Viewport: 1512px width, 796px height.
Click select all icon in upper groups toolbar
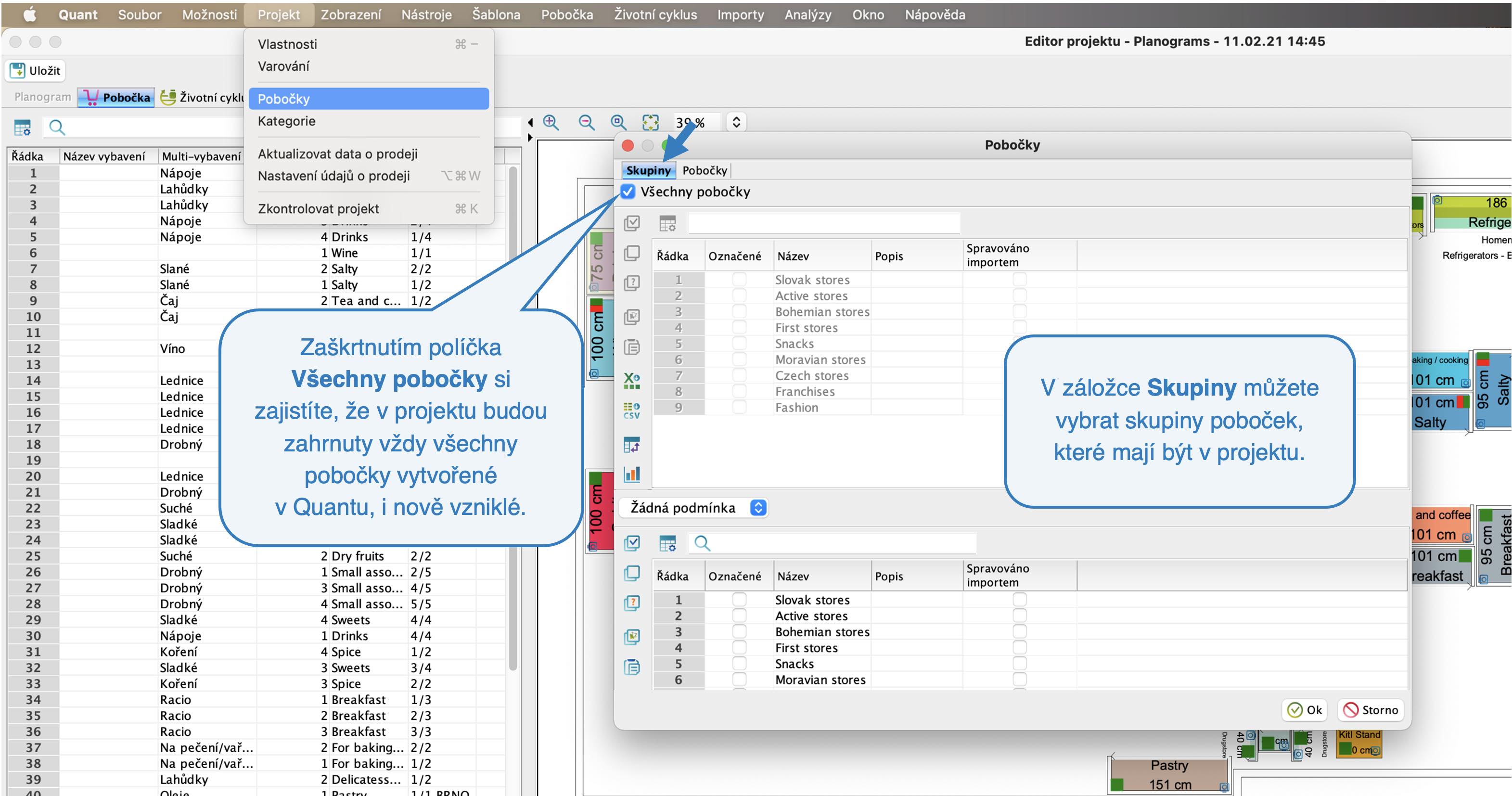[x=631, y=223]
